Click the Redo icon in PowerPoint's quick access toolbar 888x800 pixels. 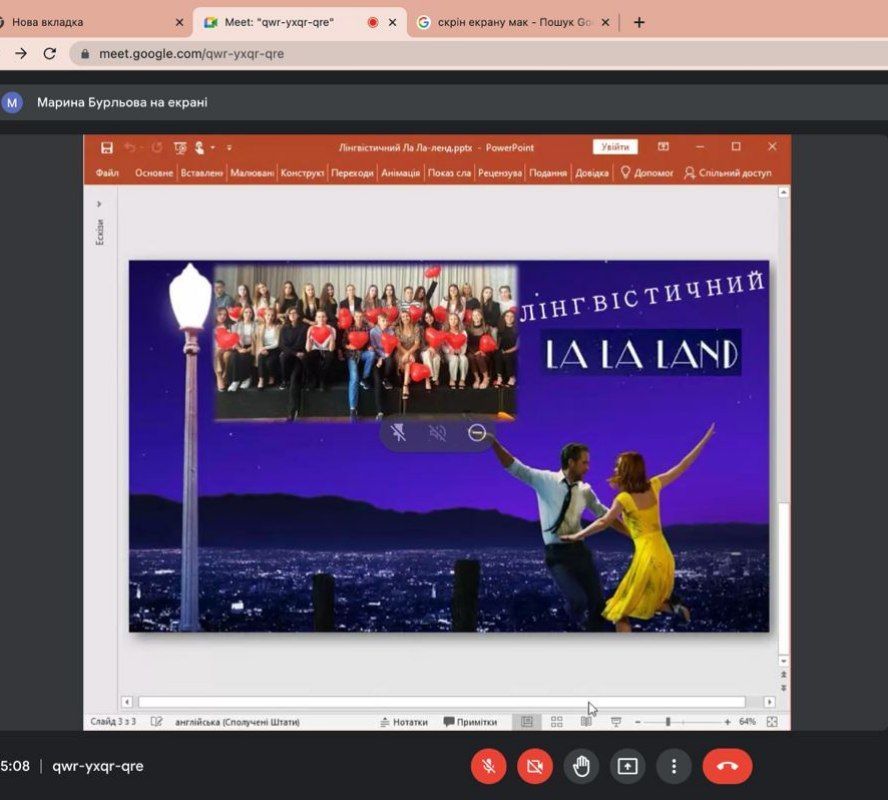click(157, 148)
